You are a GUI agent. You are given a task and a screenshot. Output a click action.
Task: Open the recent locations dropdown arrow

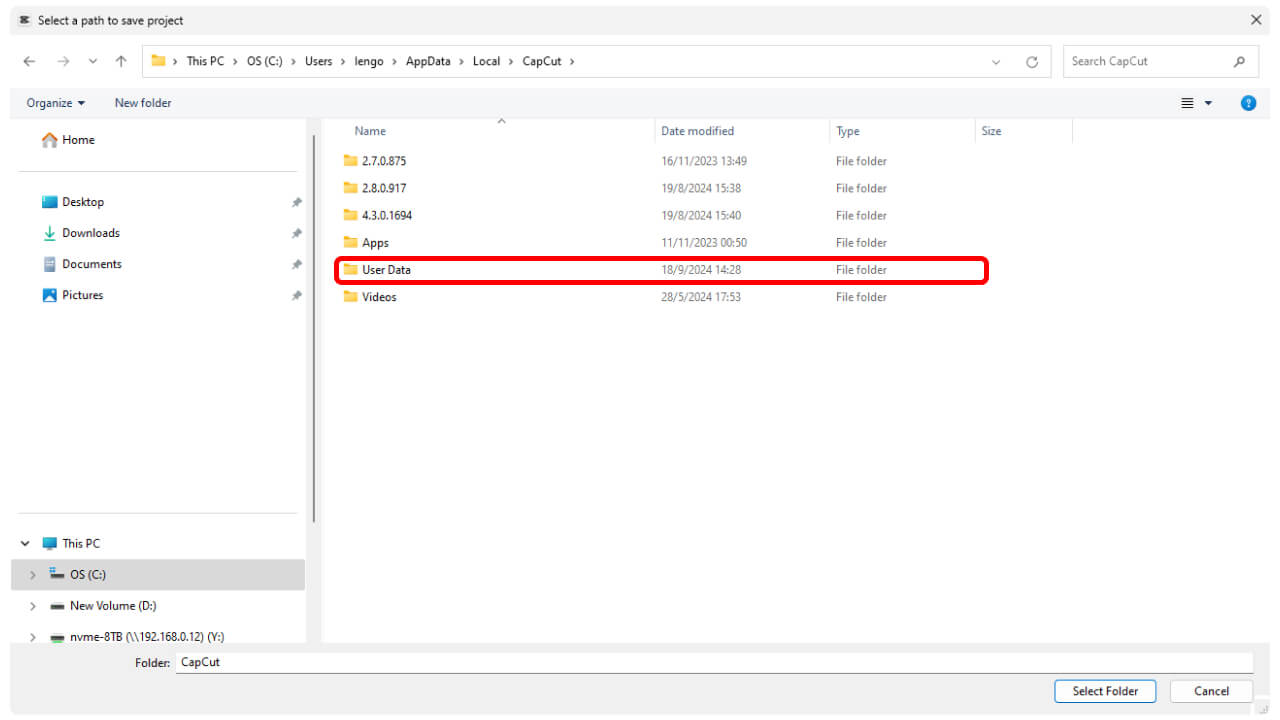93,61
